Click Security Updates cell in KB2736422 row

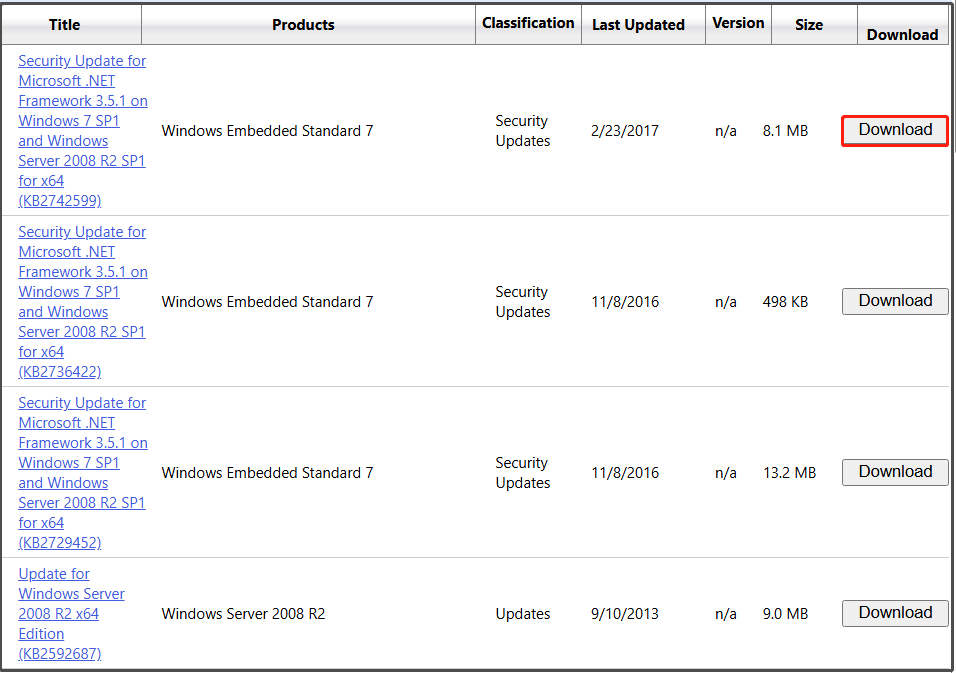click(523, 302)
